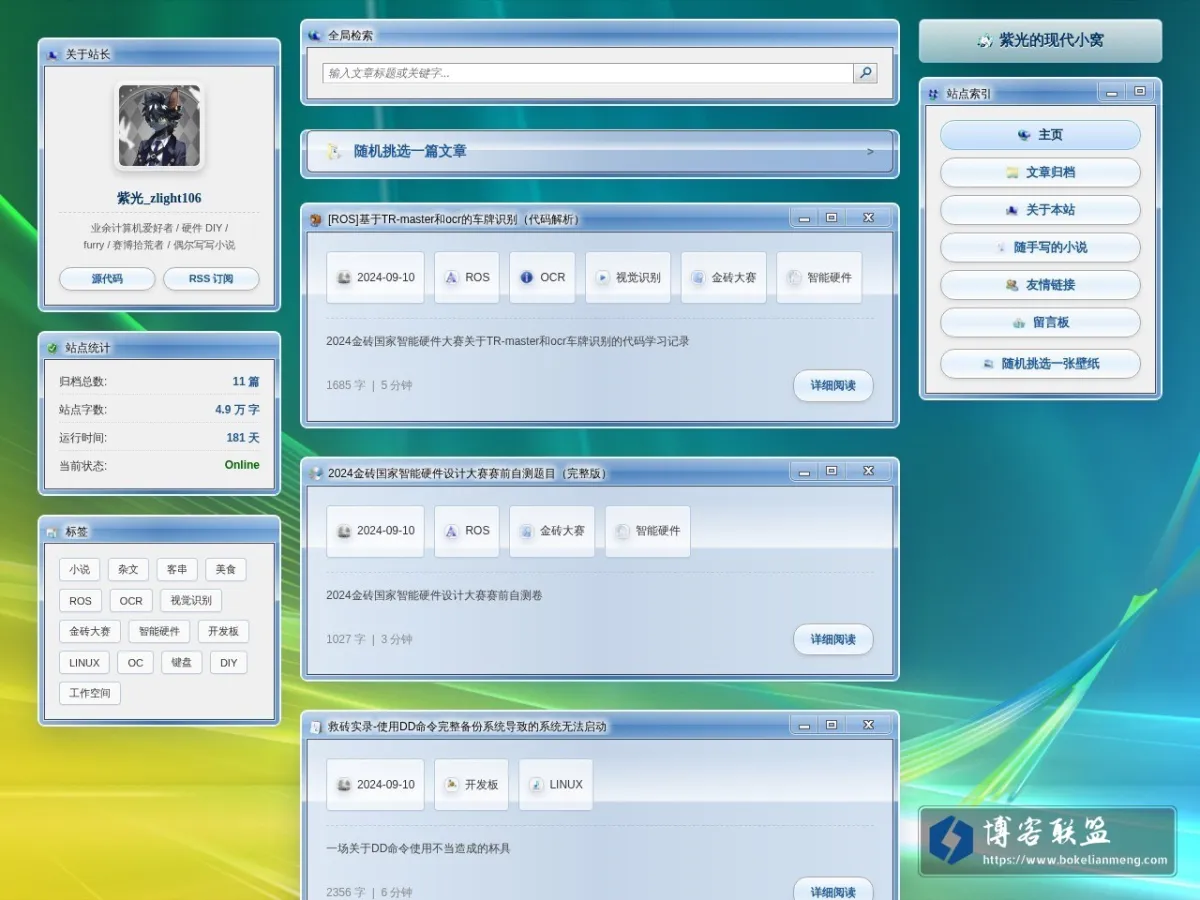Click 详细阅读 on the ROS license plate article

[833, 386]
